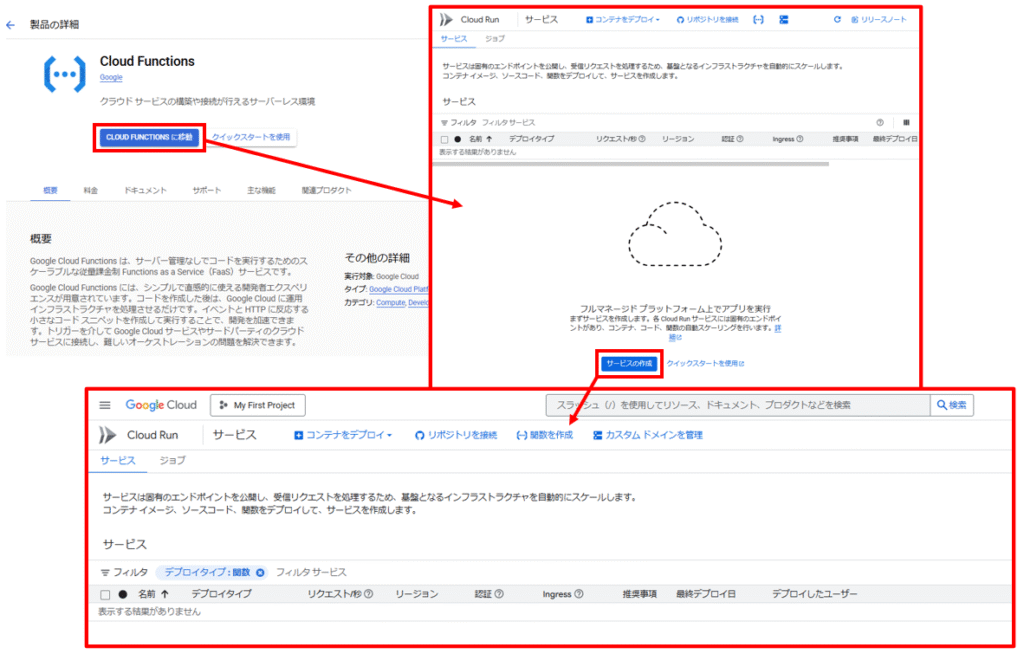Screen dimensions: 1024x654
Task: Open the ドキュメント tab
Action: pyautogui.click(x=145, y=190)
